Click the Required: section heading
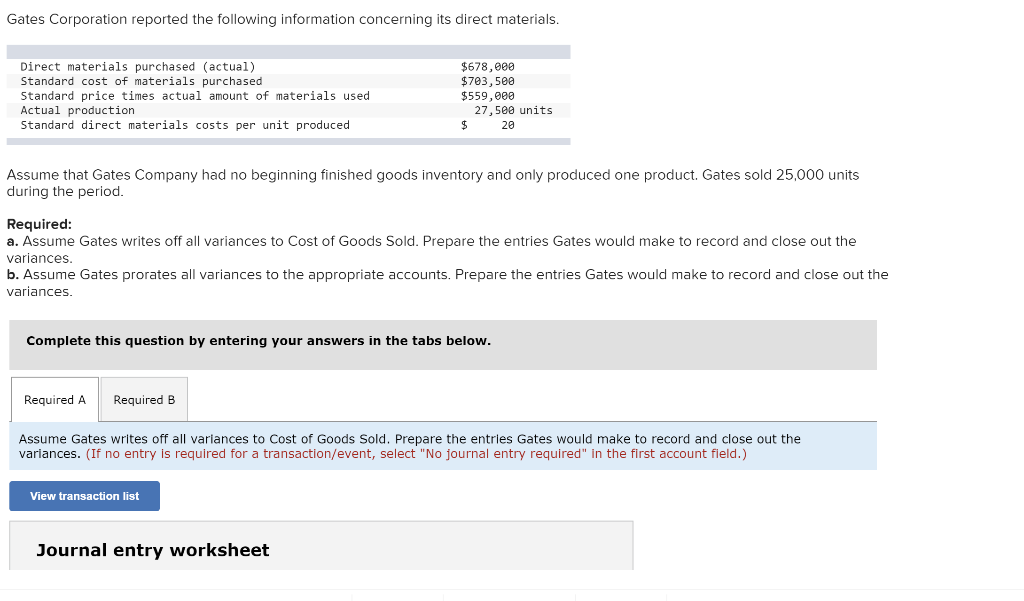 pyautogui.click(x=33, y=224)
